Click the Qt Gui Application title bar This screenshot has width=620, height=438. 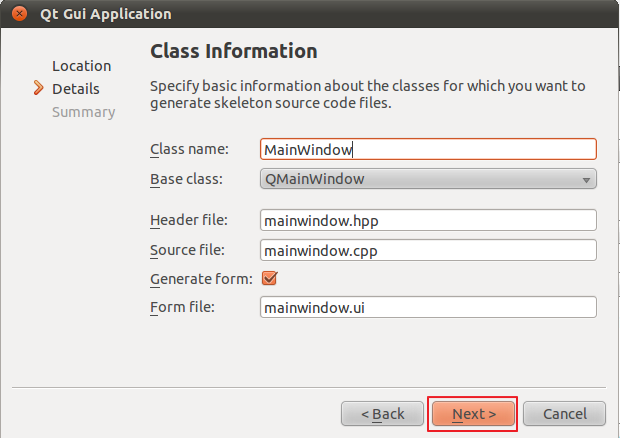(x=300, y=14)
